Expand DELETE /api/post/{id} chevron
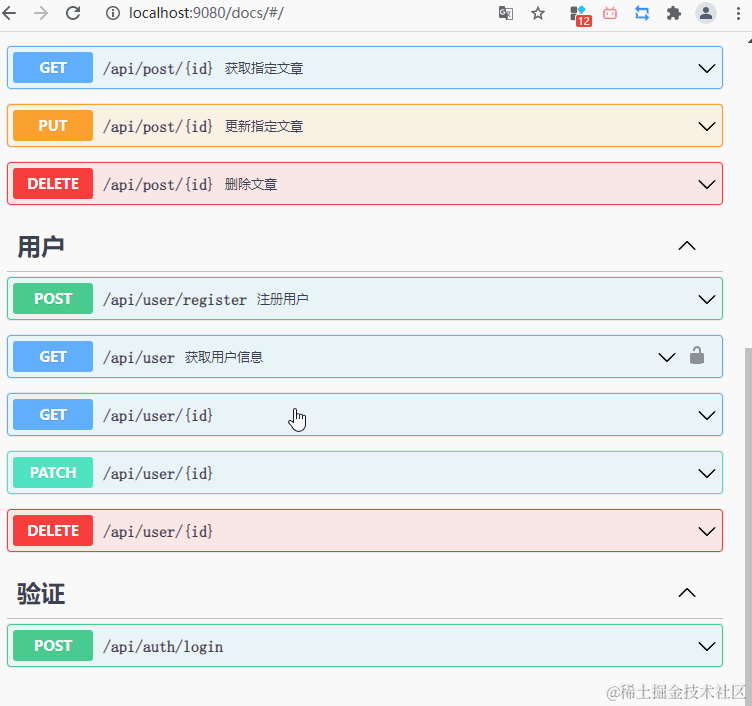This screenshot has height=706, width=752. 706,184
